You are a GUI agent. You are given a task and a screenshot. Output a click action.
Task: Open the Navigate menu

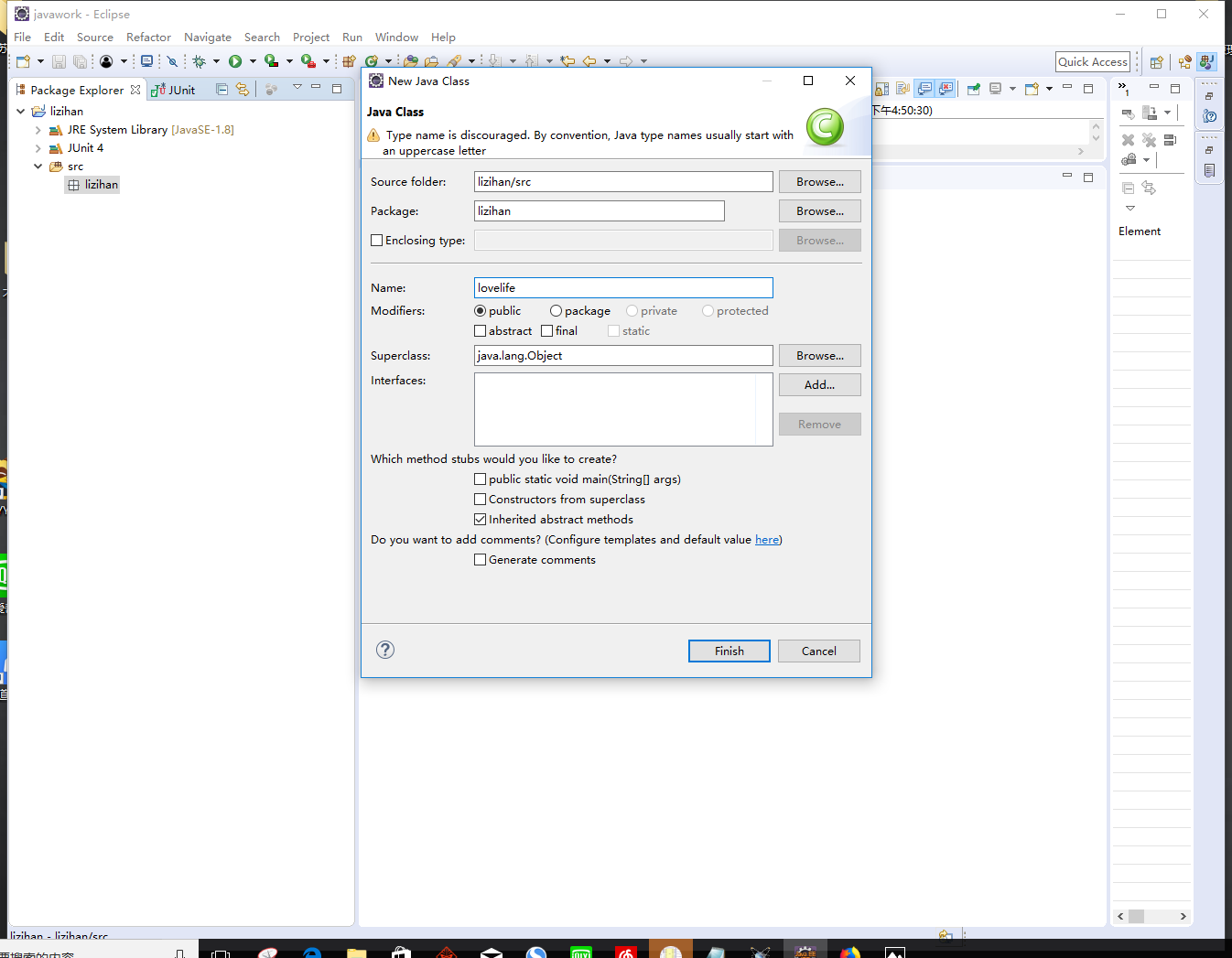[x=208, y=38]
